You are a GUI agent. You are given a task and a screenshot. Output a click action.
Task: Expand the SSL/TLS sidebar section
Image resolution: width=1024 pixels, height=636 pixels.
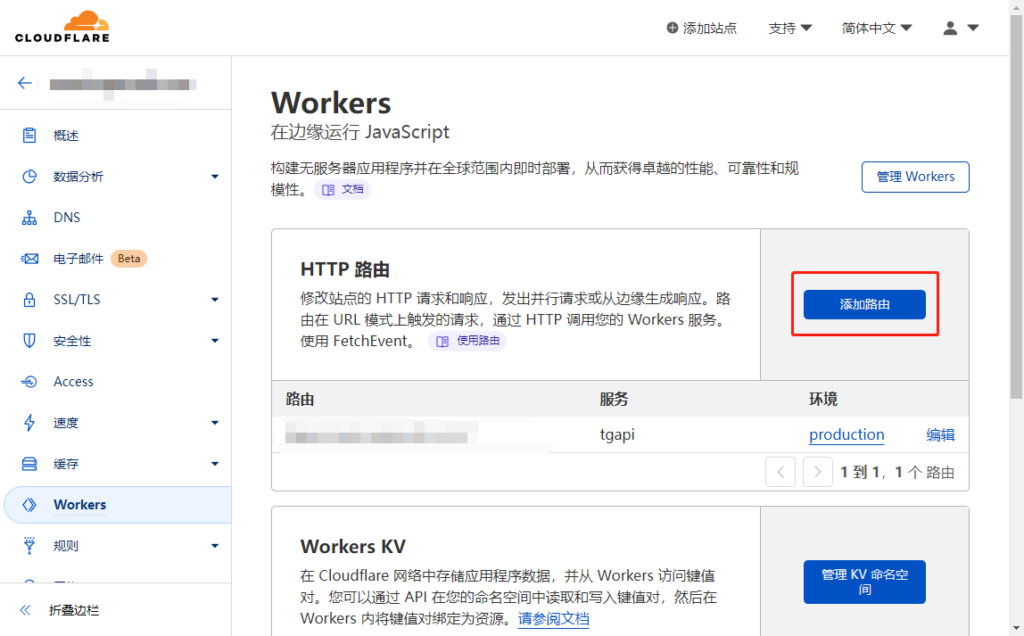pyautogui.click(x=120, y=300)
